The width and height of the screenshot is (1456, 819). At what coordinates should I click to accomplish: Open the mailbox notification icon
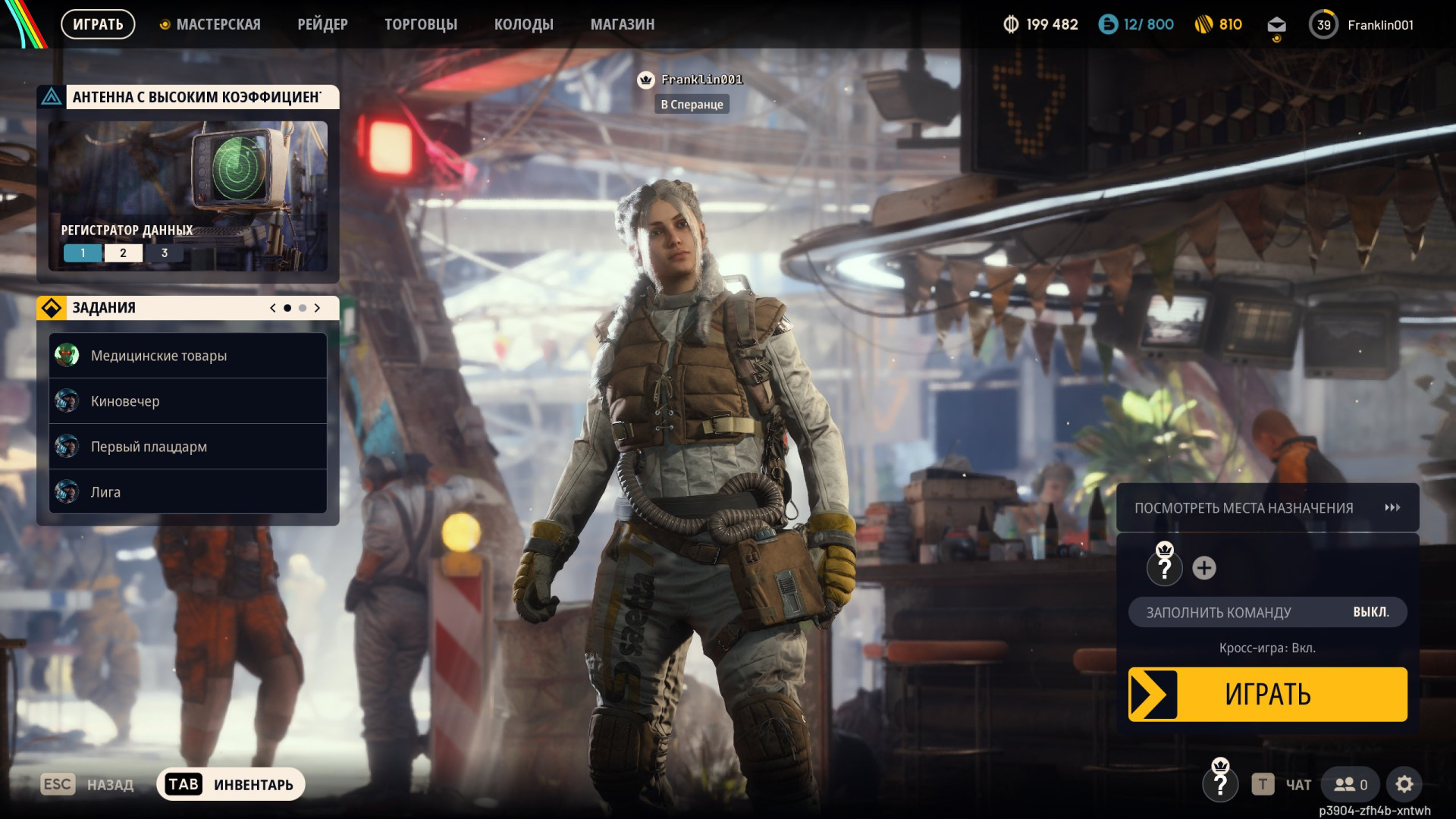click(1276, 27)
